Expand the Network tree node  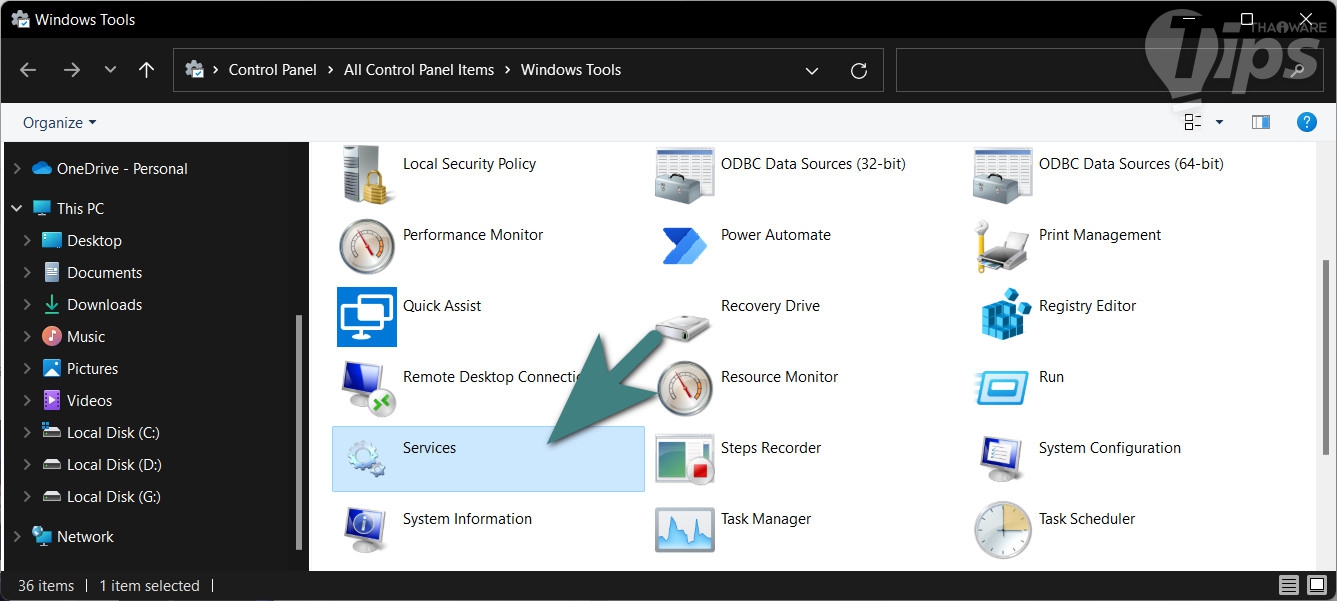pos(16,537)
